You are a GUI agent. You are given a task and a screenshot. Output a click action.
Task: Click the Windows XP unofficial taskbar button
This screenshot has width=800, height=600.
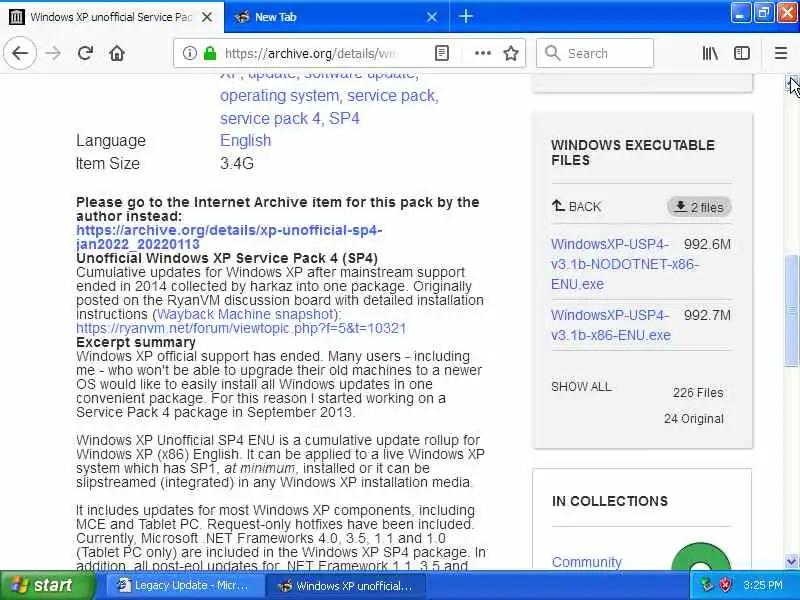click(x=347, y=585)
